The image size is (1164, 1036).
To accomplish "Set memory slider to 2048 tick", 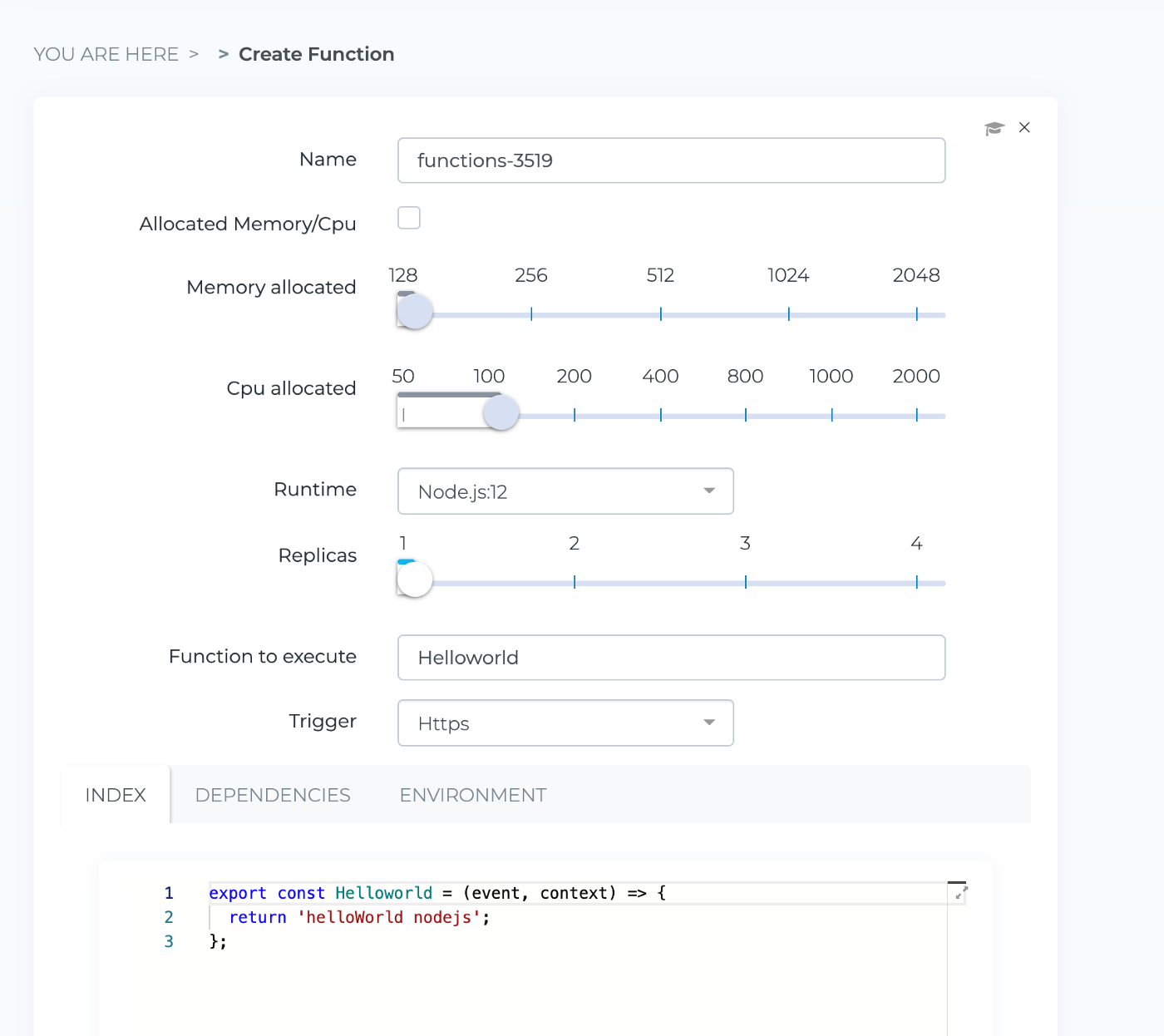I will [917, 314].
